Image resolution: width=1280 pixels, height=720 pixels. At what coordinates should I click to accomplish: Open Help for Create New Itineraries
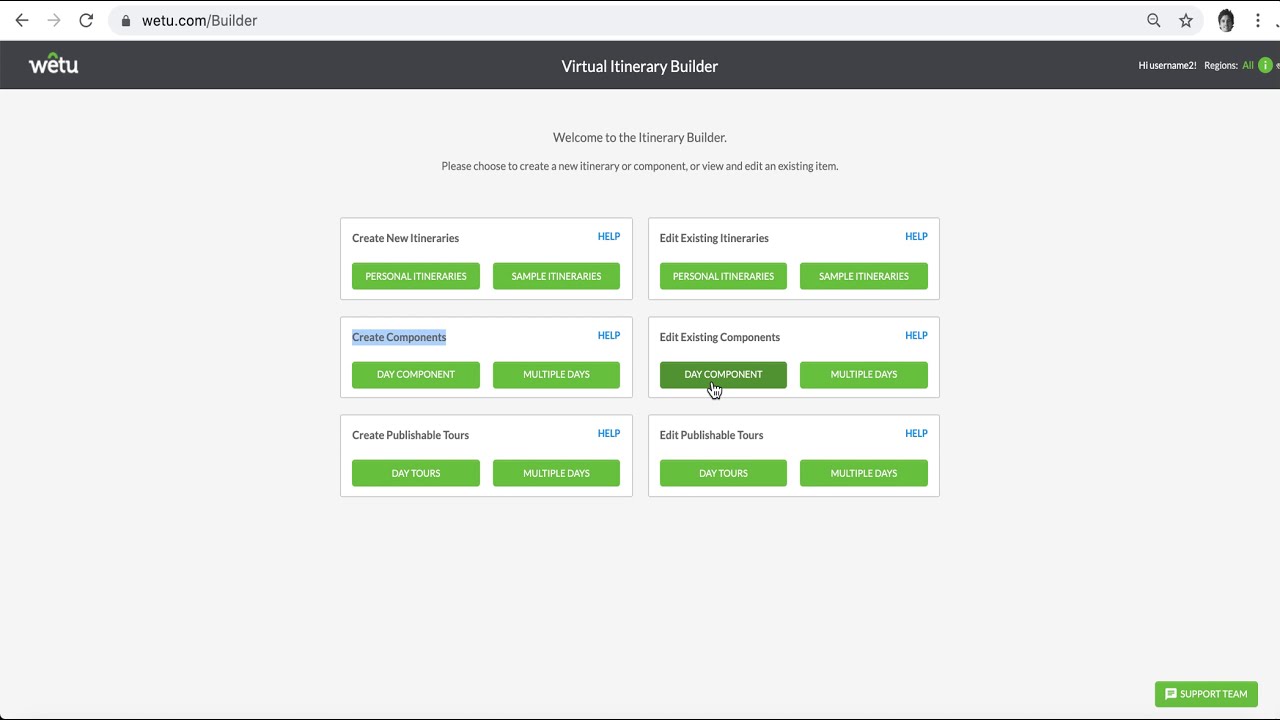coord(609,237)
